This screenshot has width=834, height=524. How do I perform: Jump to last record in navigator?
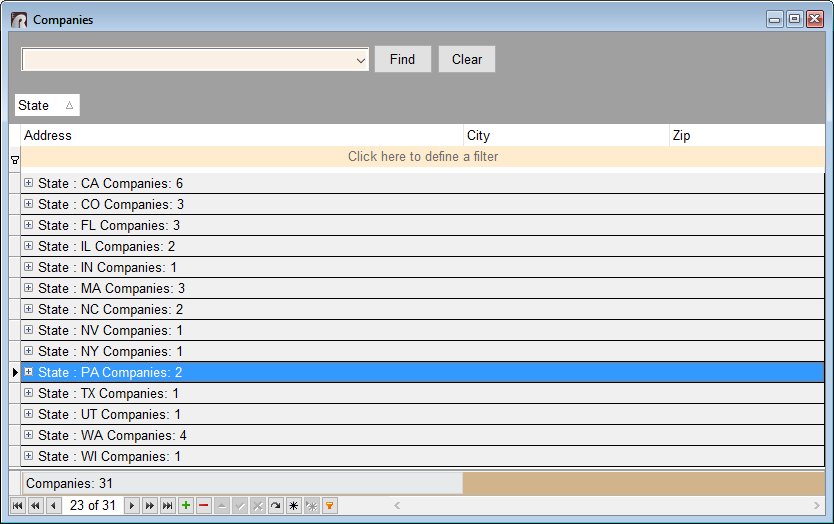click(167, 506)
